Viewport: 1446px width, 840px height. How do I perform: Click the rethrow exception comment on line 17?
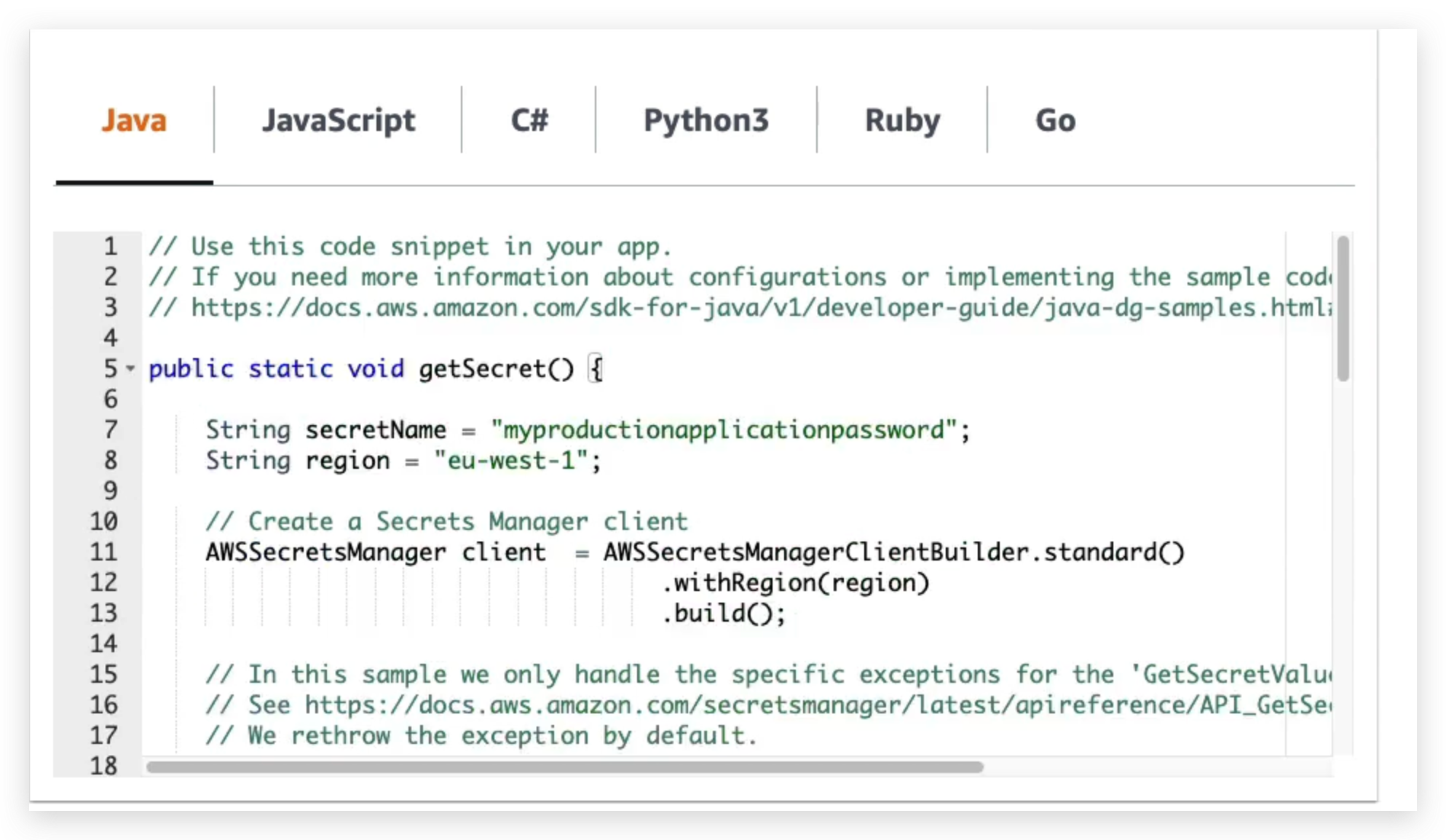click(x=481, y=735)
